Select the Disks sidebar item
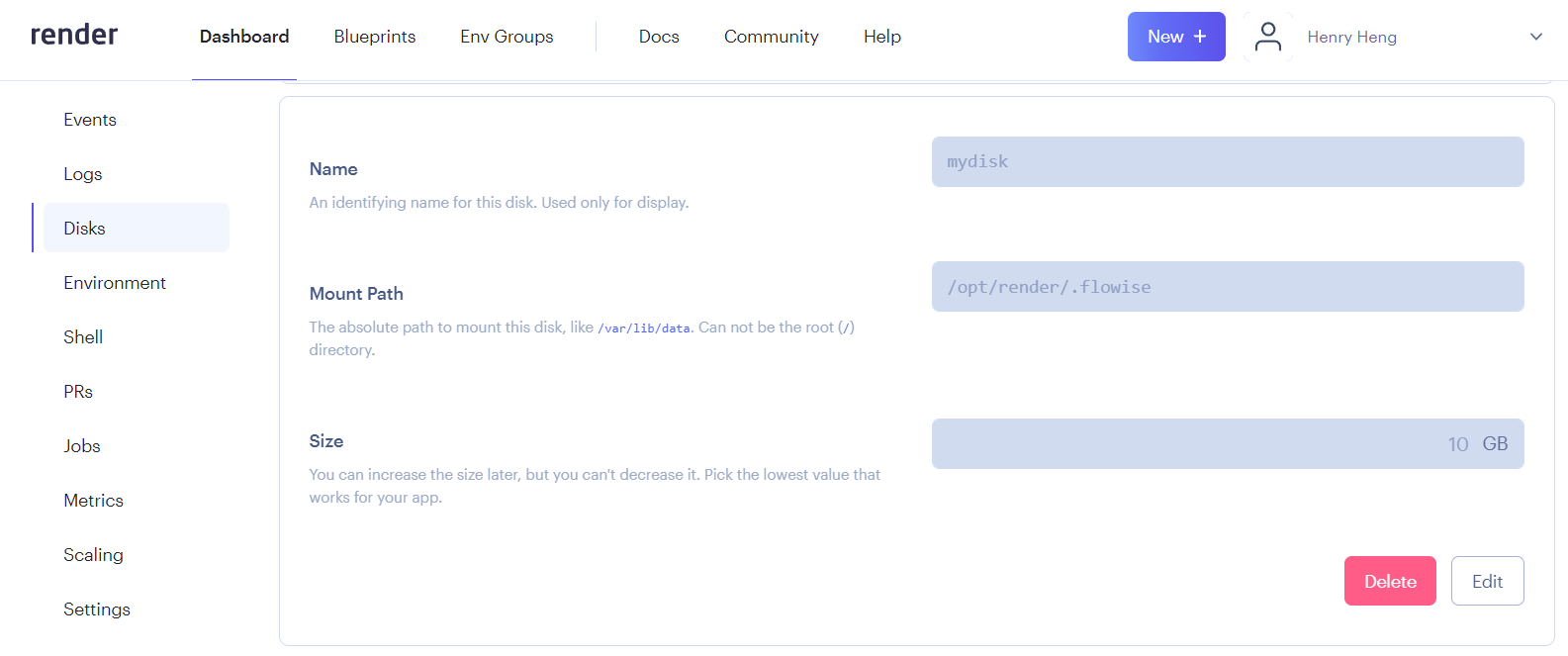 pos(85,229)
